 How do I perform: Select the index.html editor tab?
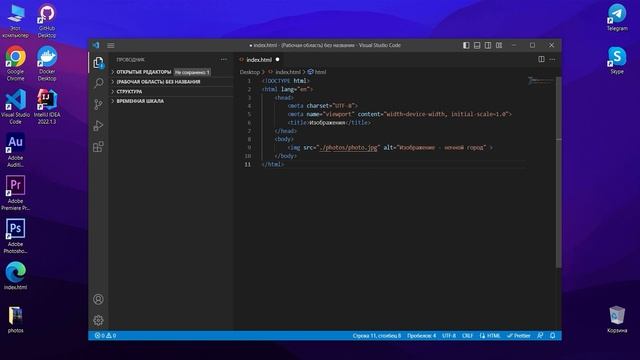click(259, 60)
